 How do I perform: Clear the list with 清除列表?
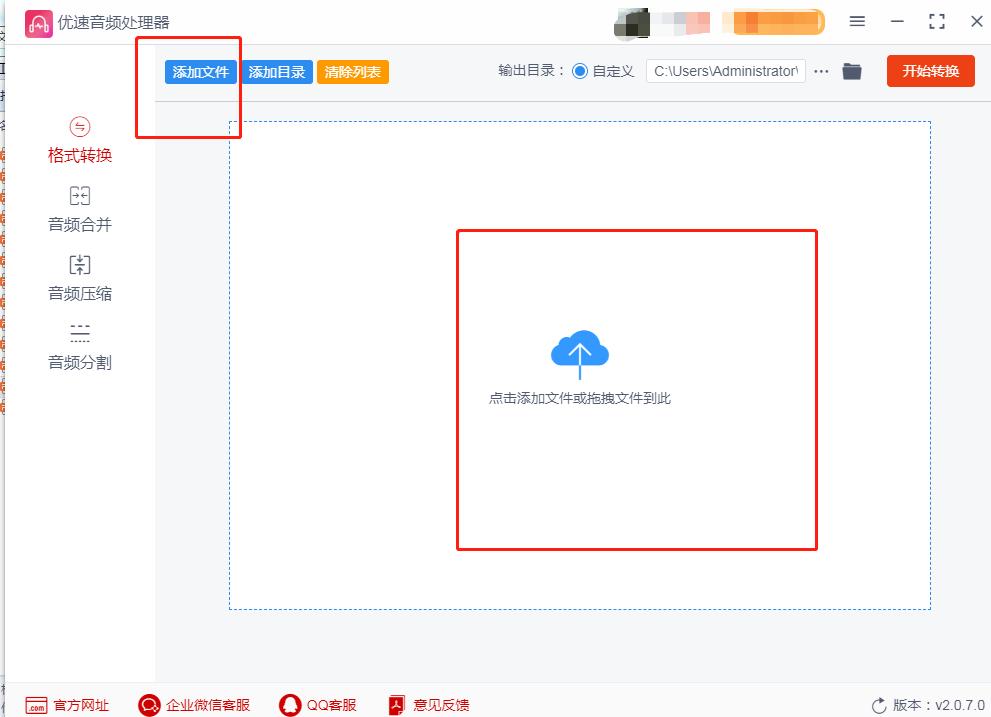coord(352,71)
